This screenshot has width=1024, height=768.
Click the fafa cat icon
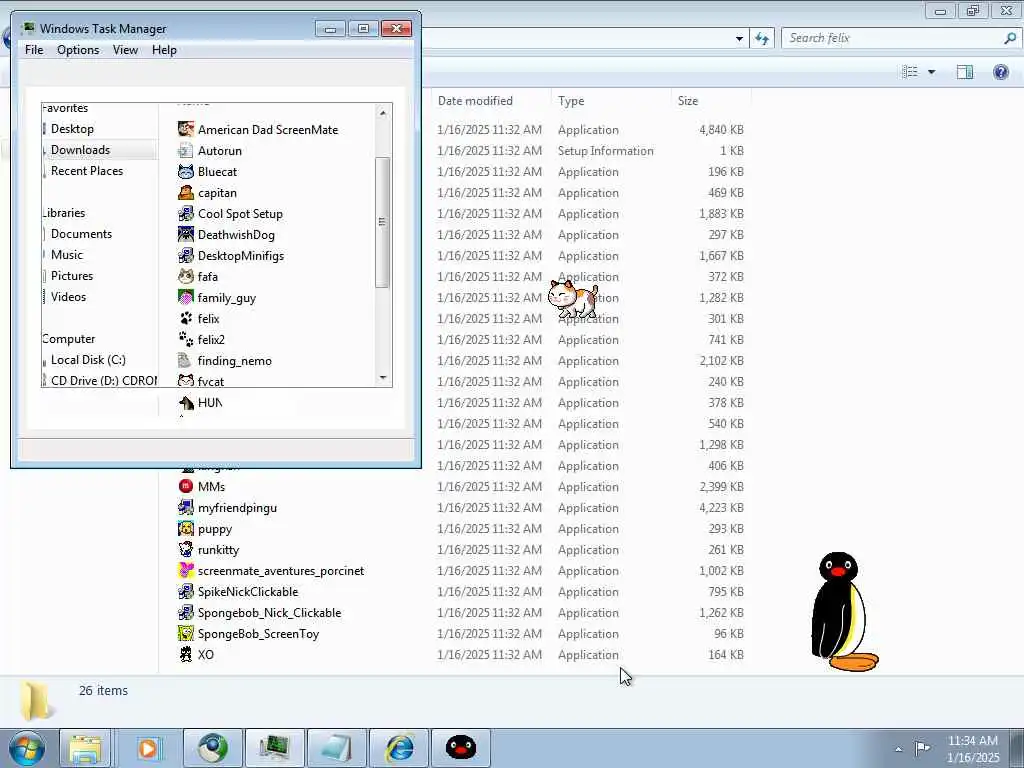point(186,276)
